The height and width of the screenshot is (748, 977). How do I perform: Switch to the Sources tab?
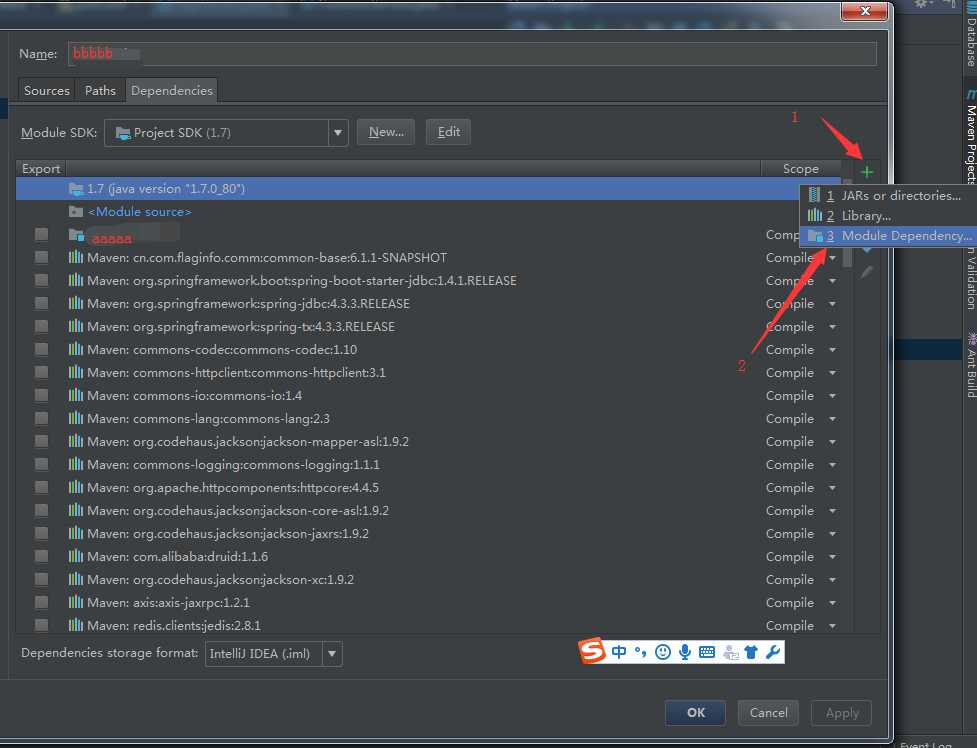(x=47, y=90)
